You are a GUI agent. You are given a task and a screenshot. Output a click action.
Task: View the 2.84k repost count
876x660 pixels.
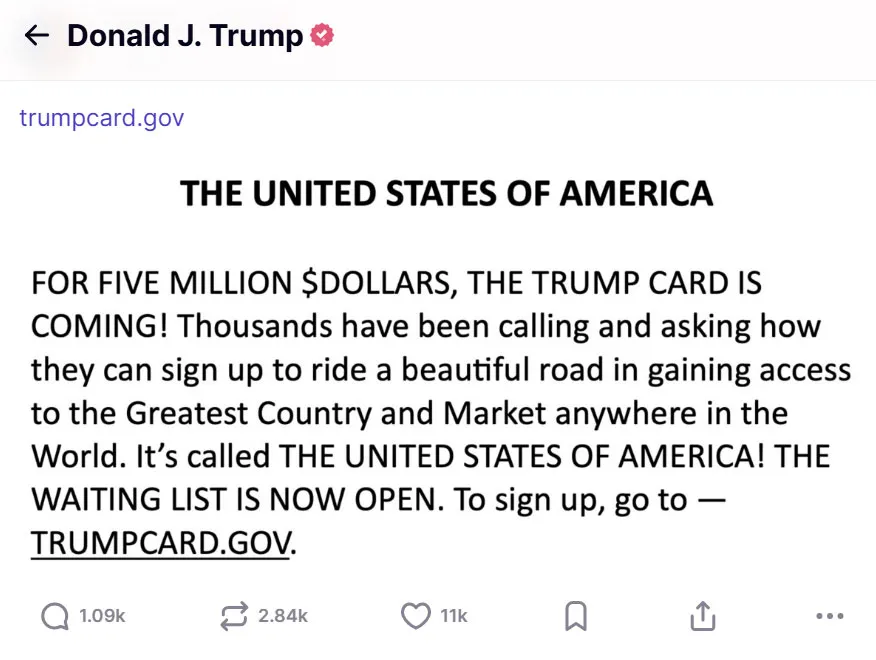283,616
